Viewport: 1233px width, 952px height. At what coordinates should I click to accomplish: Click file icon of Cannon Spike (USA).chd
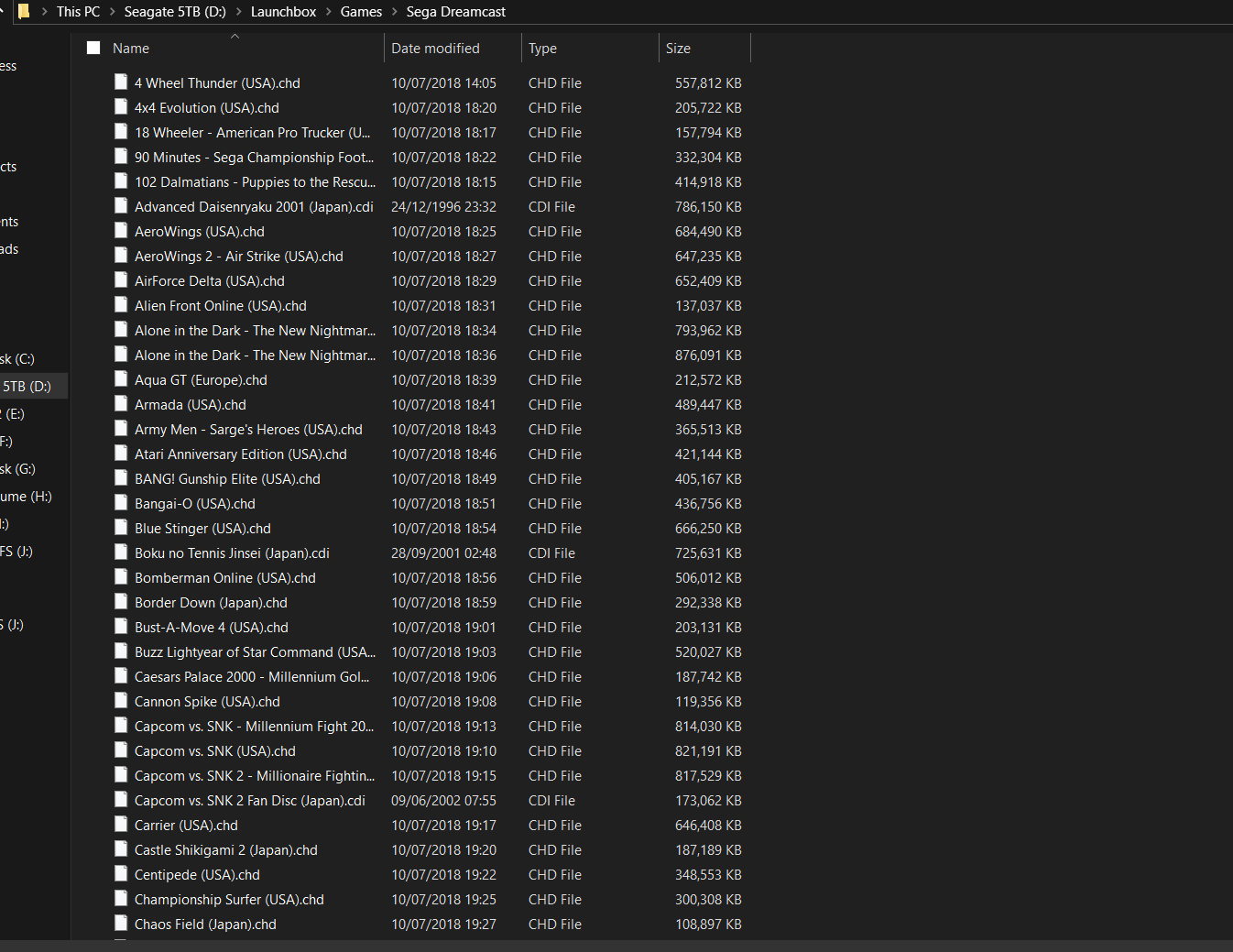coord(121,700)
